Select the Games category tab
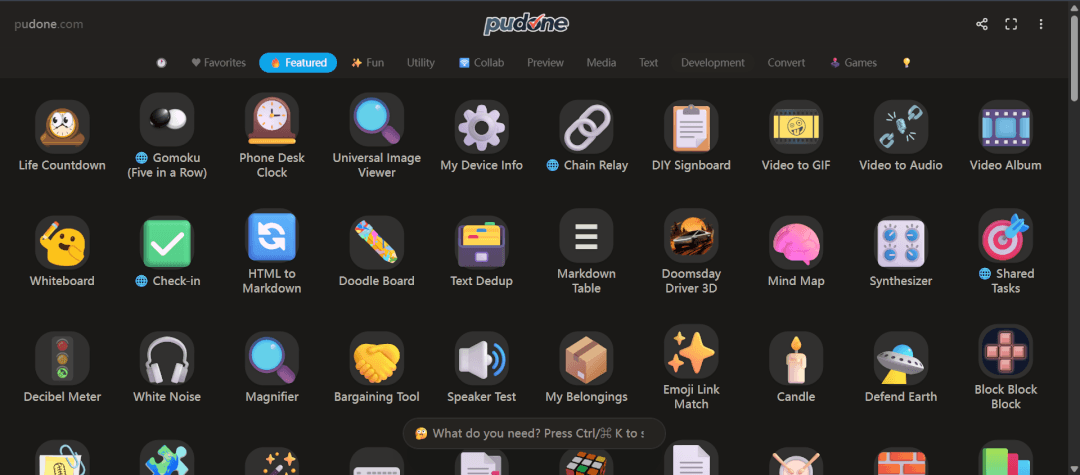Viewport: 1080px width, 475px height. click(853, 63)
